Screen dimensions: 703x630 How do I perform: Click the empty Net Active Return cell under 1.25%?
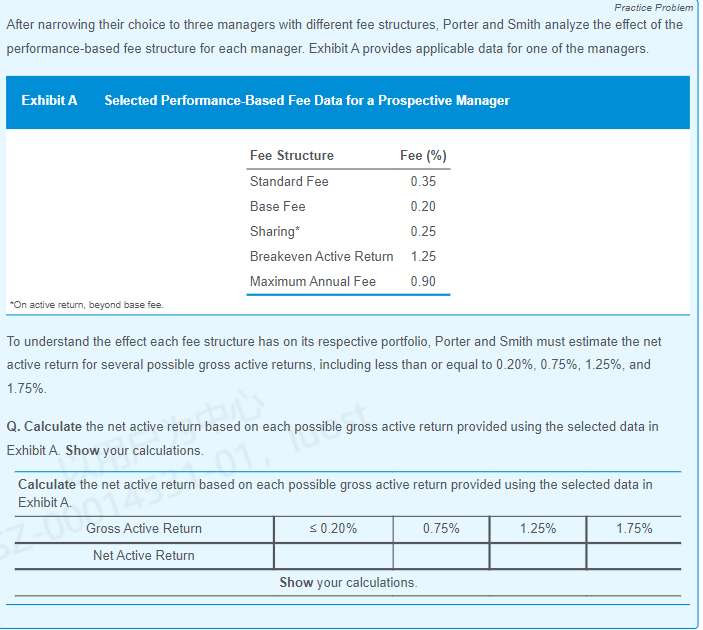(x=537, y=556)
